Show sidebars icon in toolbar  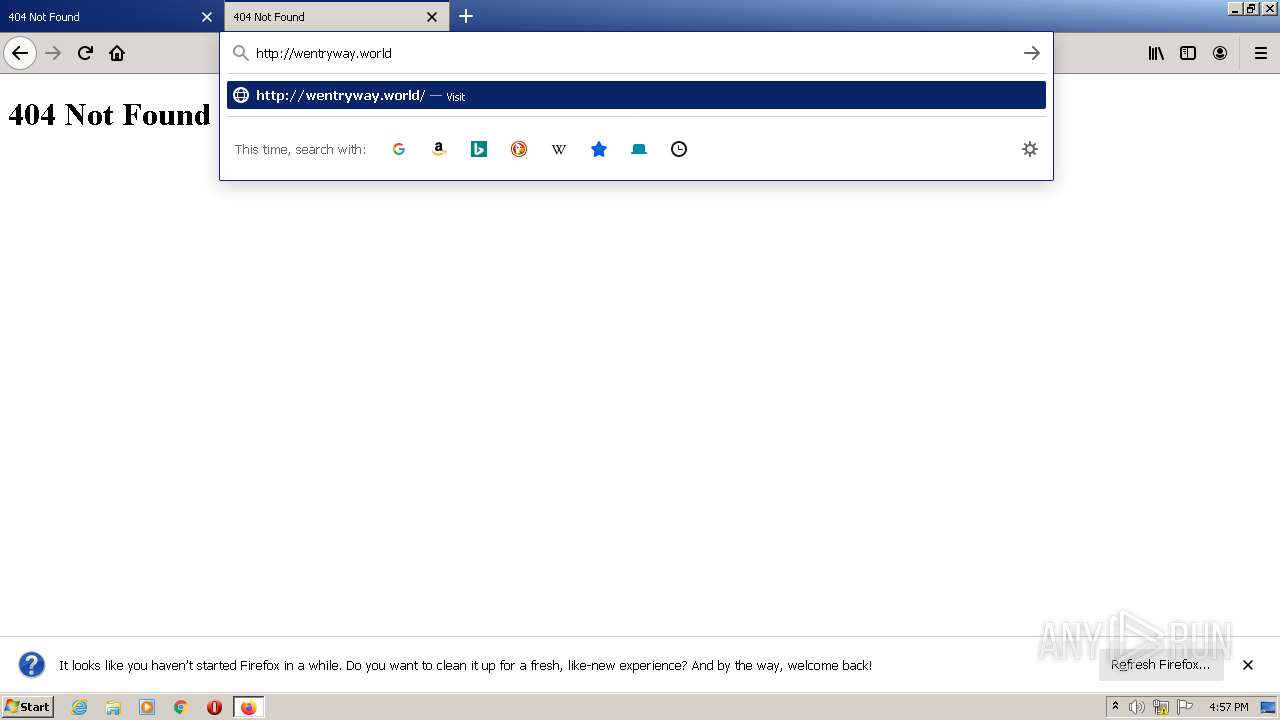1188,53
